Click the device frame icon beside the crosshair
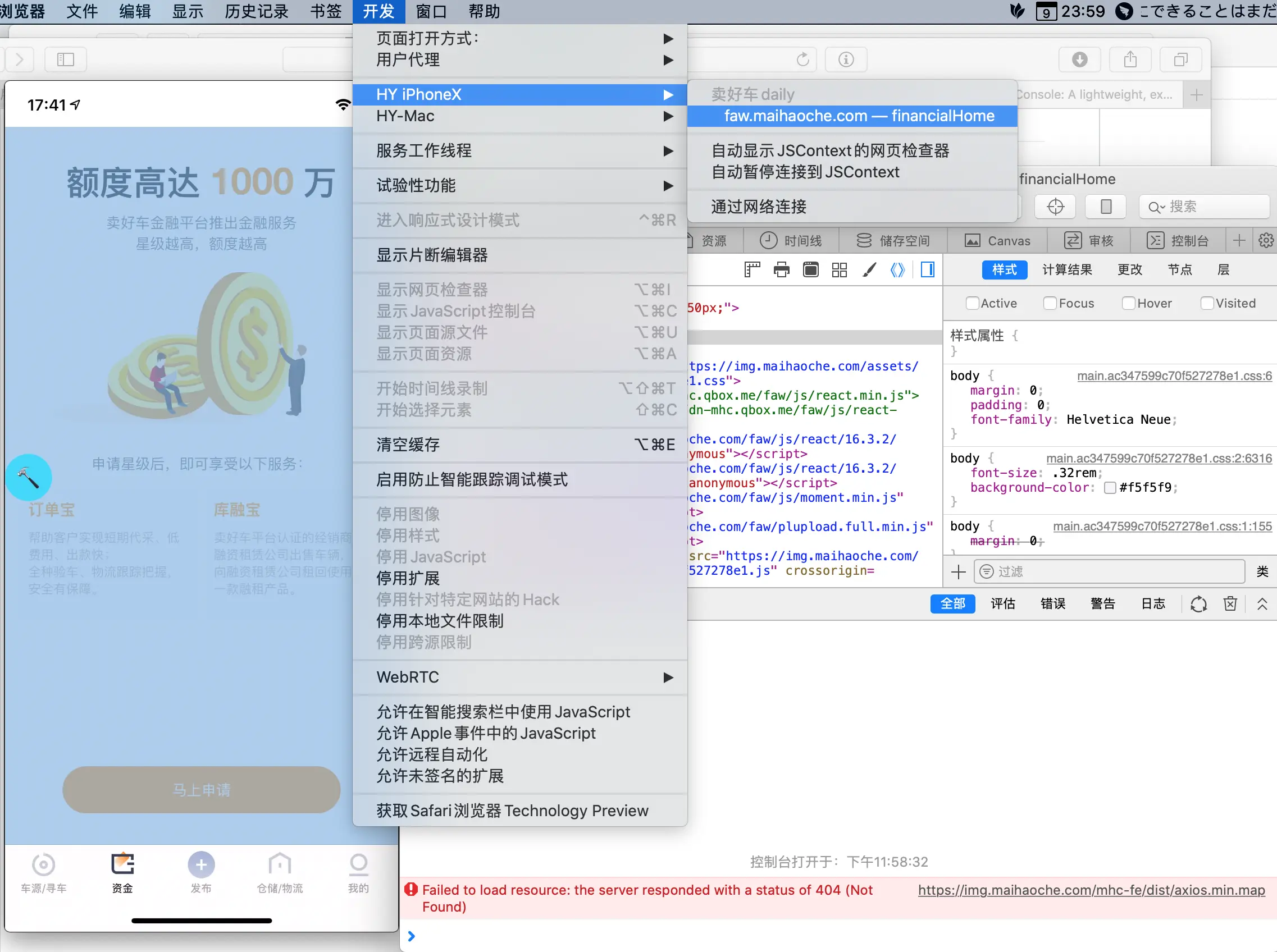 pyautogui.click(x=1105, y=207)
